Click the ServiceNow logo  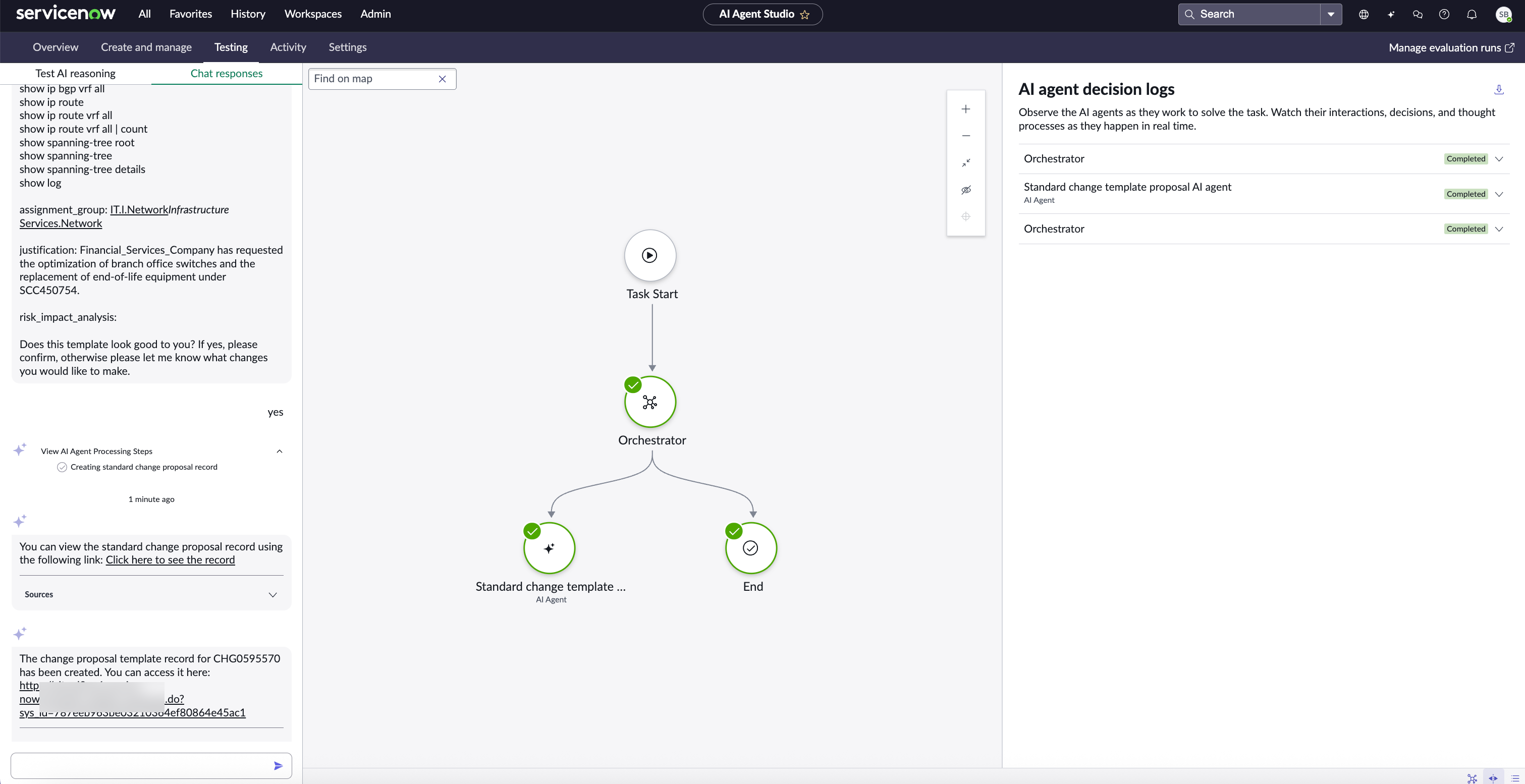(x=66, y=14)
